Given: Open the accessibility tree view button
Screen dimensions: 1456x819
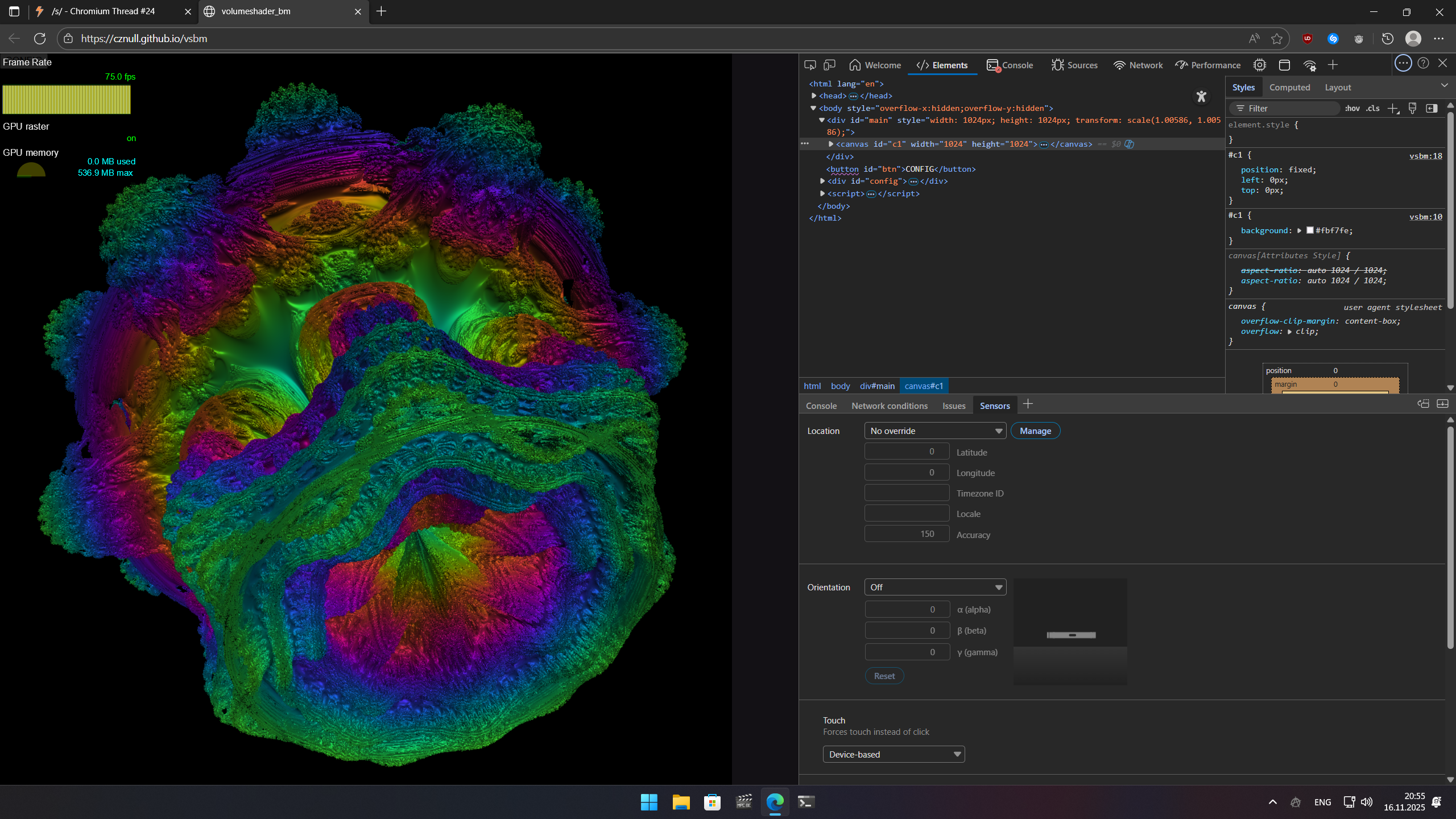Looking at the screenshot, I should tap(1201, 97).
